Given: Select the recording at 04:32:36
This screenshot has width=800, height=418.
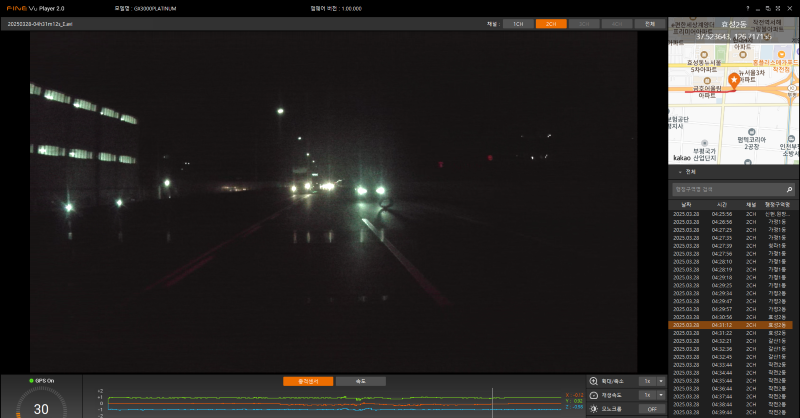Looking at the screenshot, I should (731, 349).
